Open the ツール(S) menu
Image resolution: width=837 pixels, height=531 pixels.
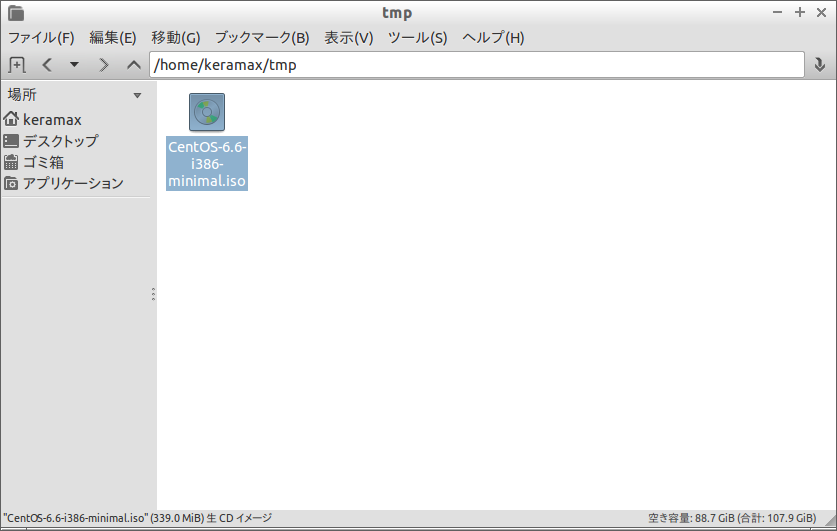click(417, 38)
